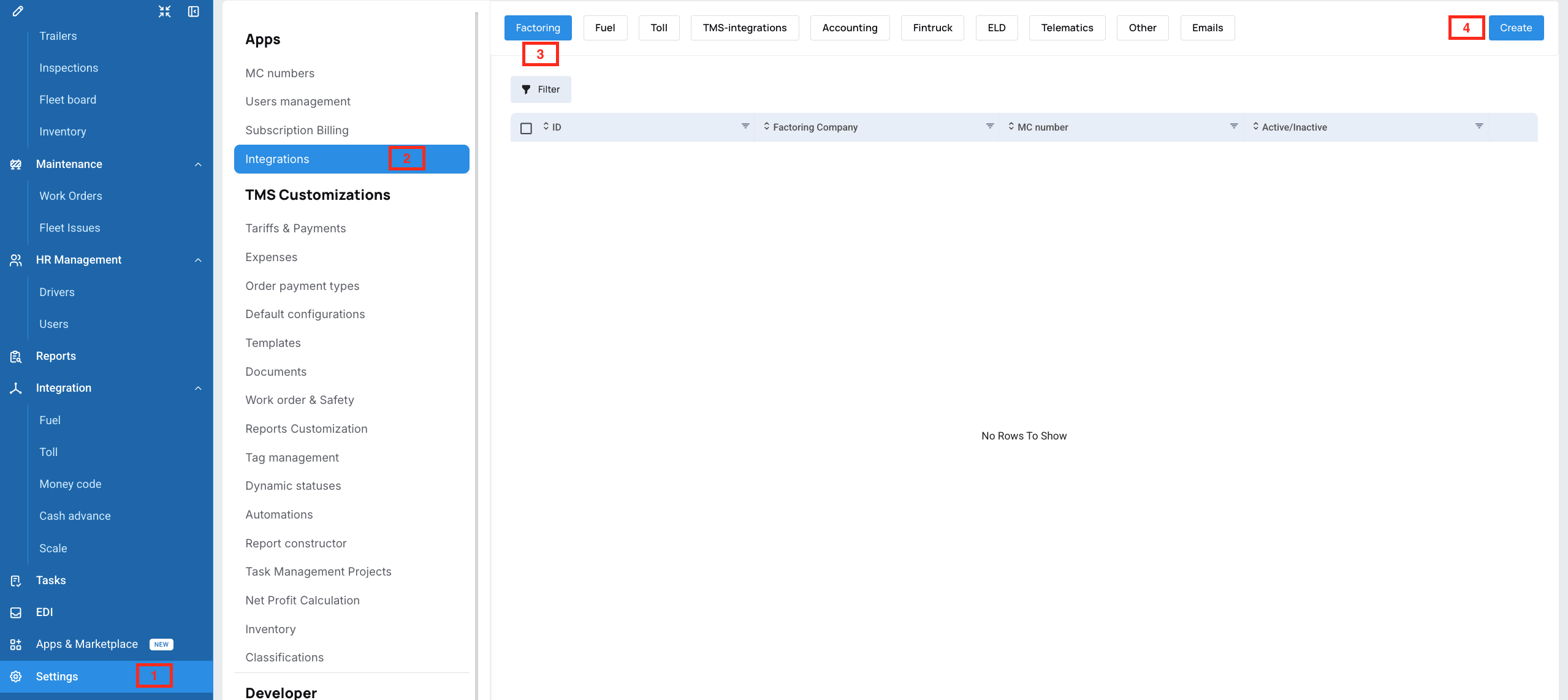Switch to the Accounting tab
Screen dimensions: 1568x700
[x=850, y=28]
